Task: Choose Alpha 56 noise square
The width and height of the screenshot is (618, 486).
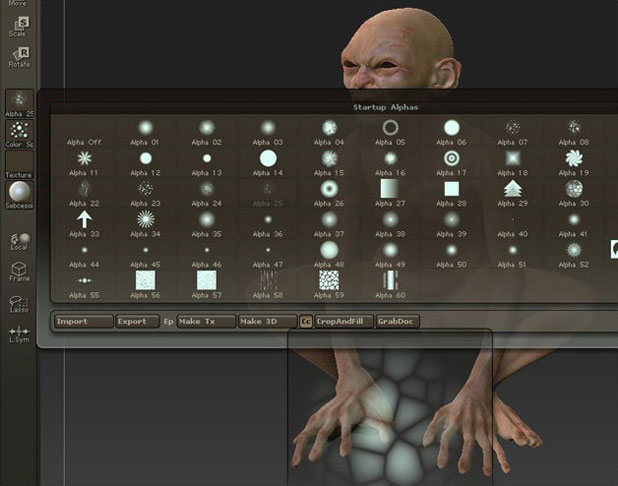Action: click(145, 286)
